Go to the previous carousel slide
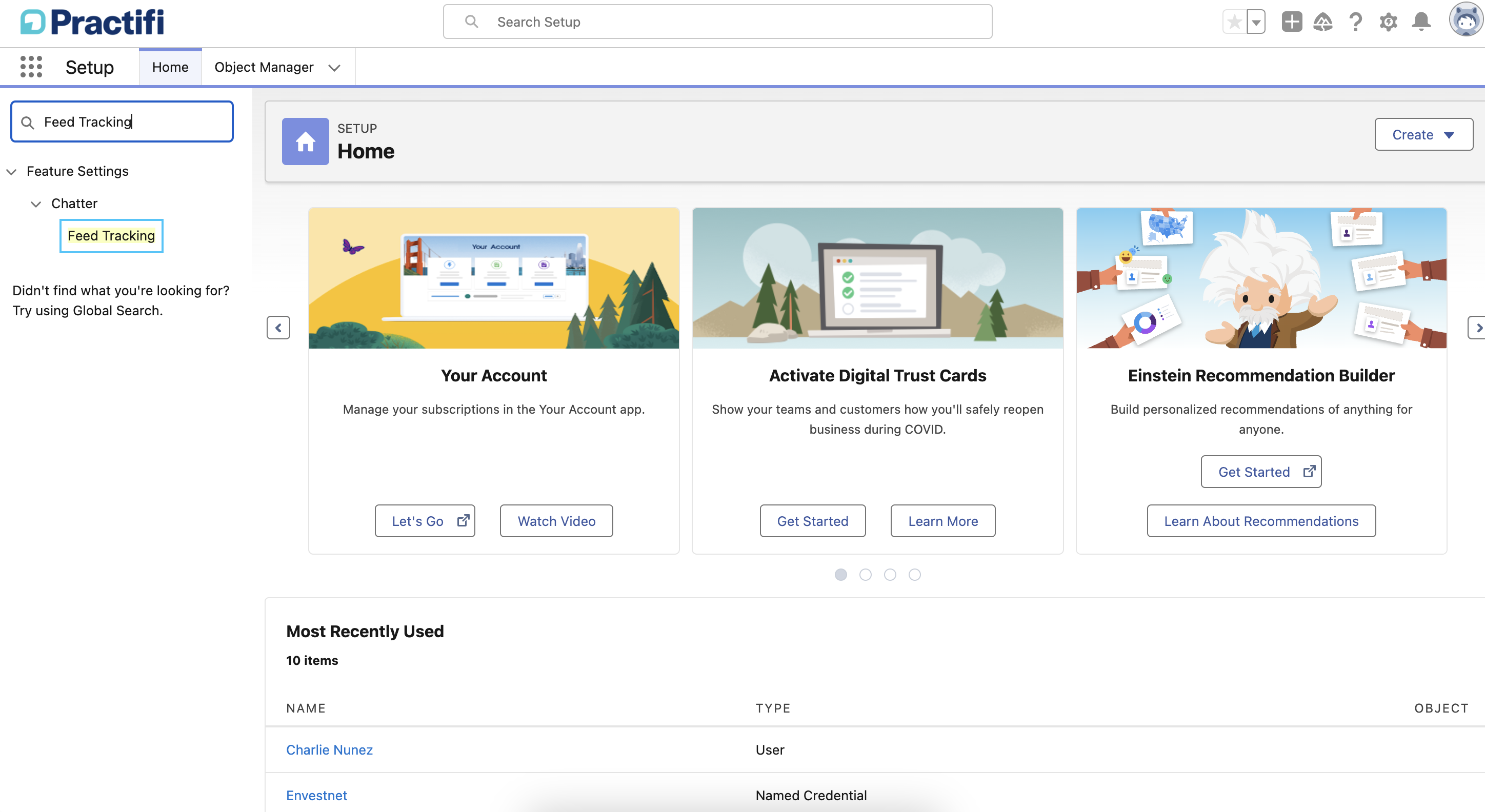The height and width of the screenshot is (812, 1485). (x=278, y=328)
